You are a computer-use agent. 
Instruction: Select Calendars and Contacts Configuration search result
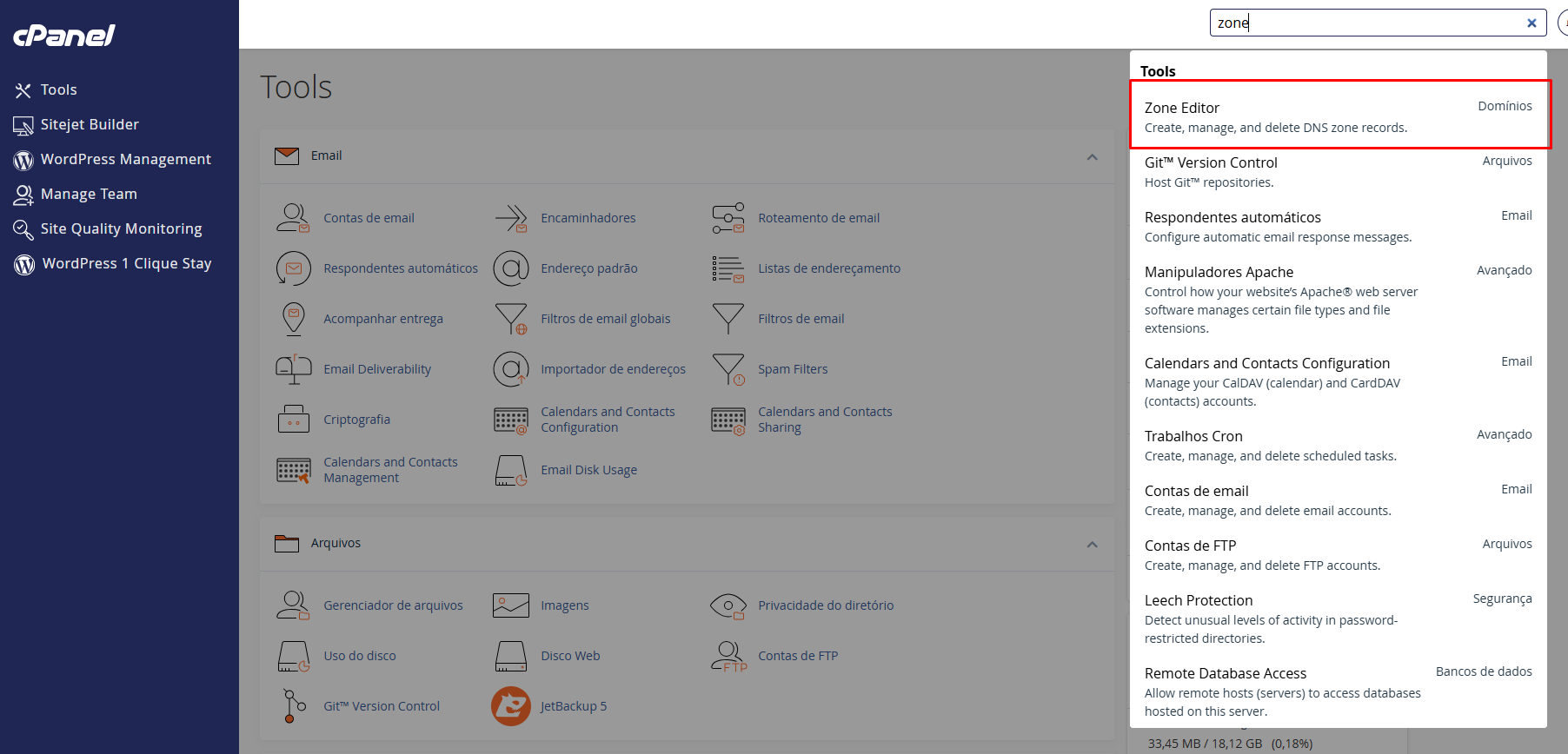tap(1339, 381)
